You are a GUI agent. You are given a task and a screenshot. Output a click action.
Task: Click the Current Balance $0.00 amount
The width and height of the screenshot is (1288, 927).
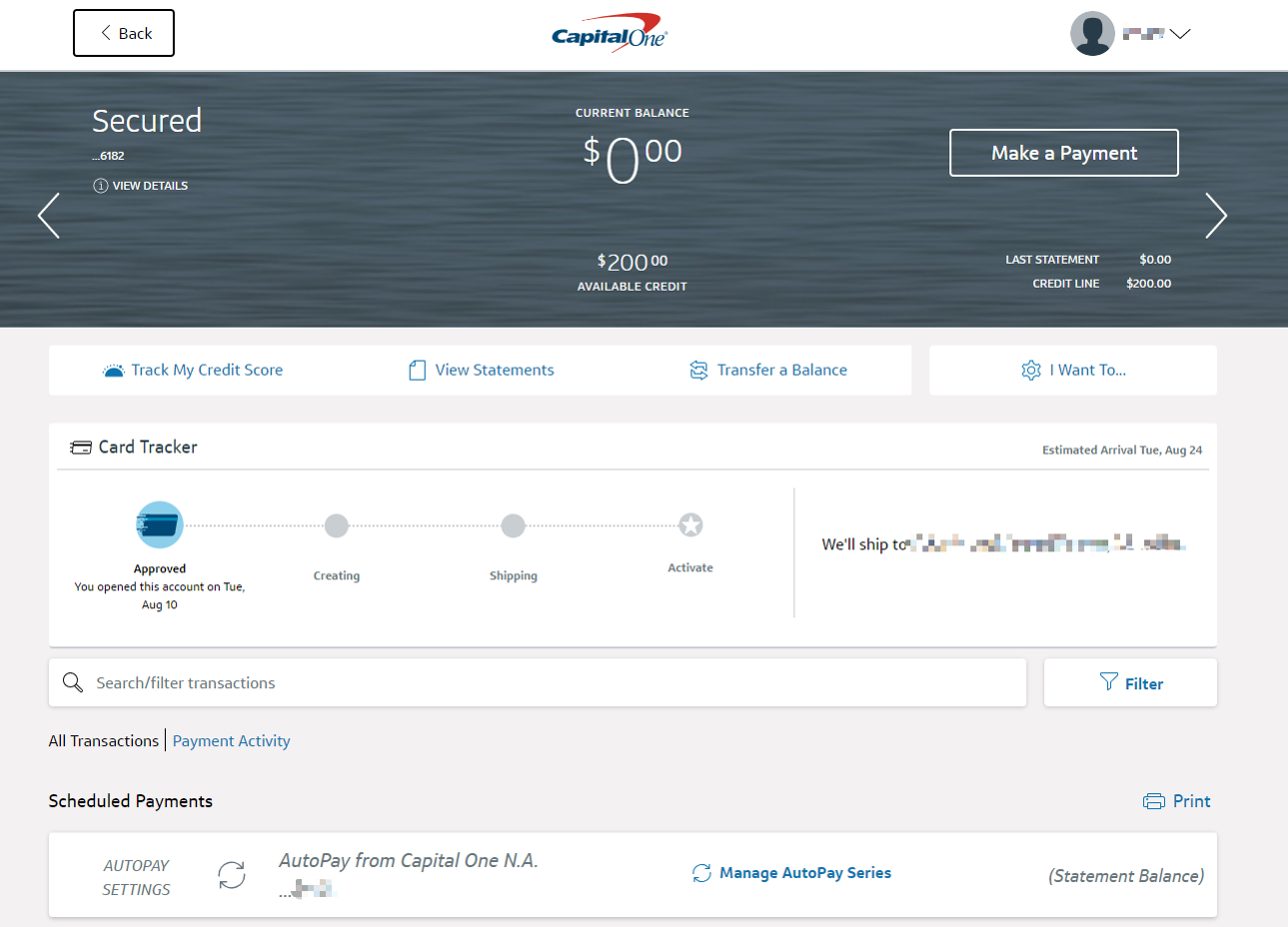[x=633, y=160]
